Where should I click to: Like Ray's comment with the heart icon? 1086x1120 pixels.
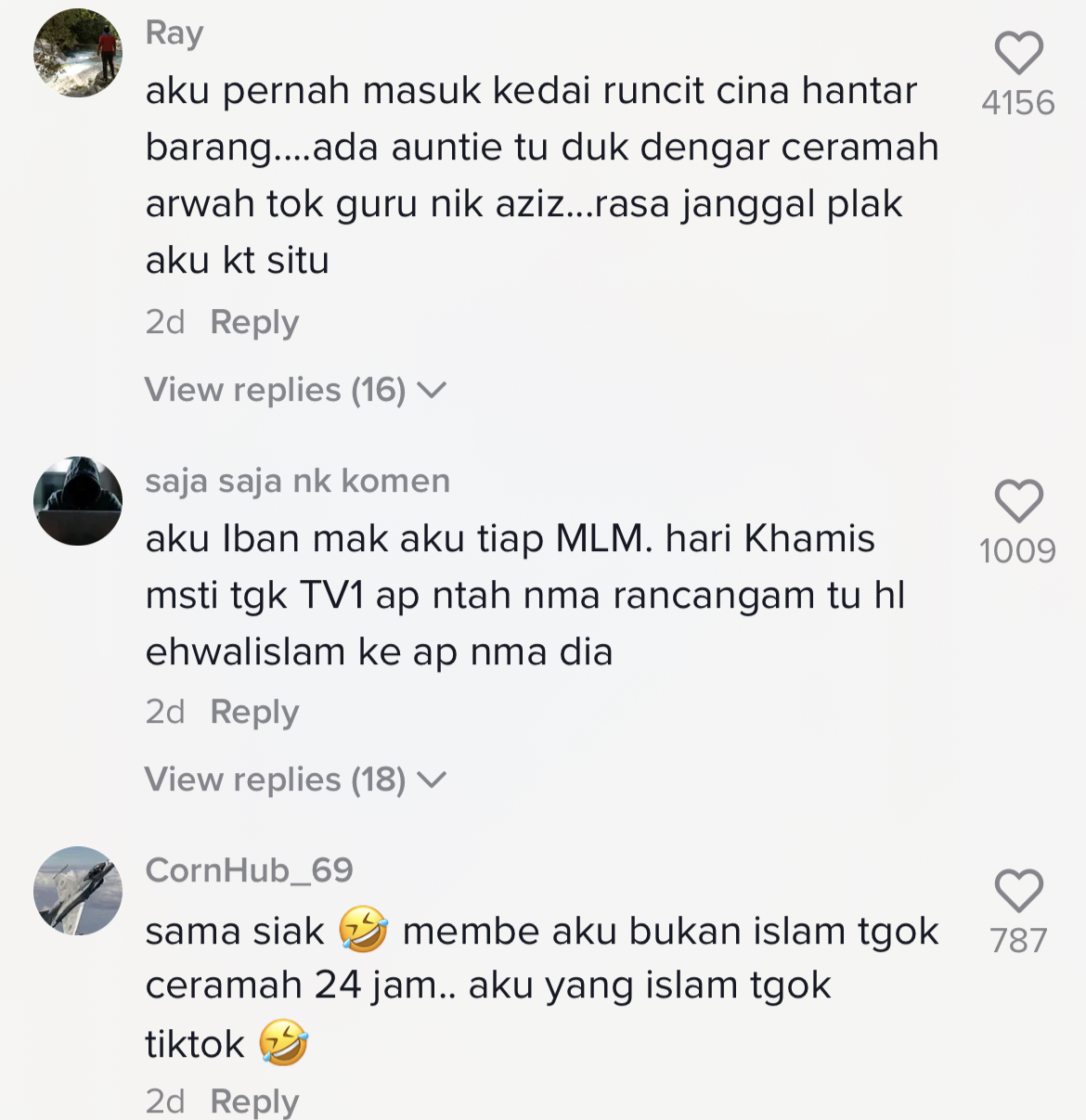coord(1018,52)
